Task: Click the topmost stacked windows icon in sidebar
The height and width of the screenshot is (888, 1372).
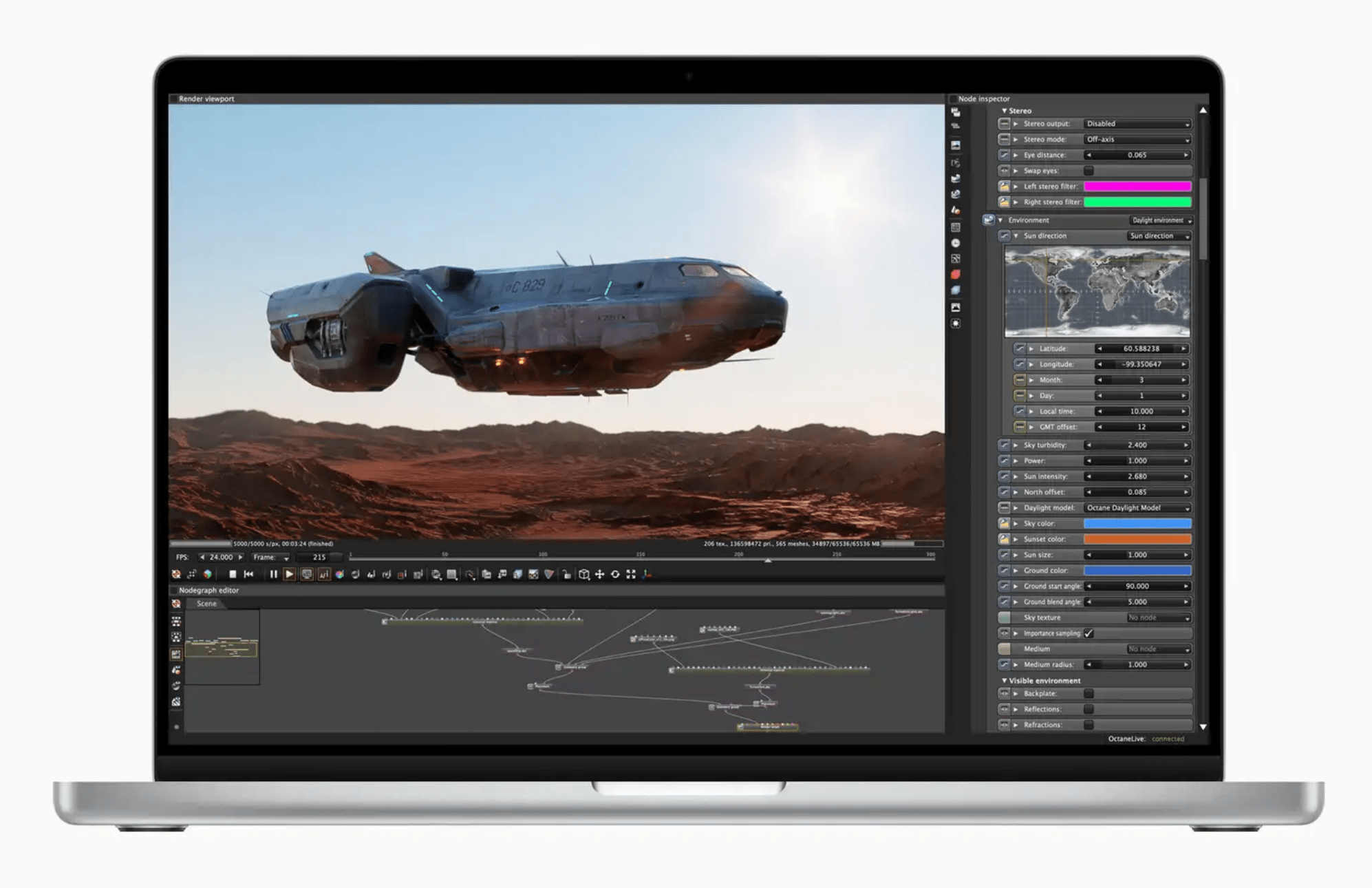Action: tap(956, 112)
